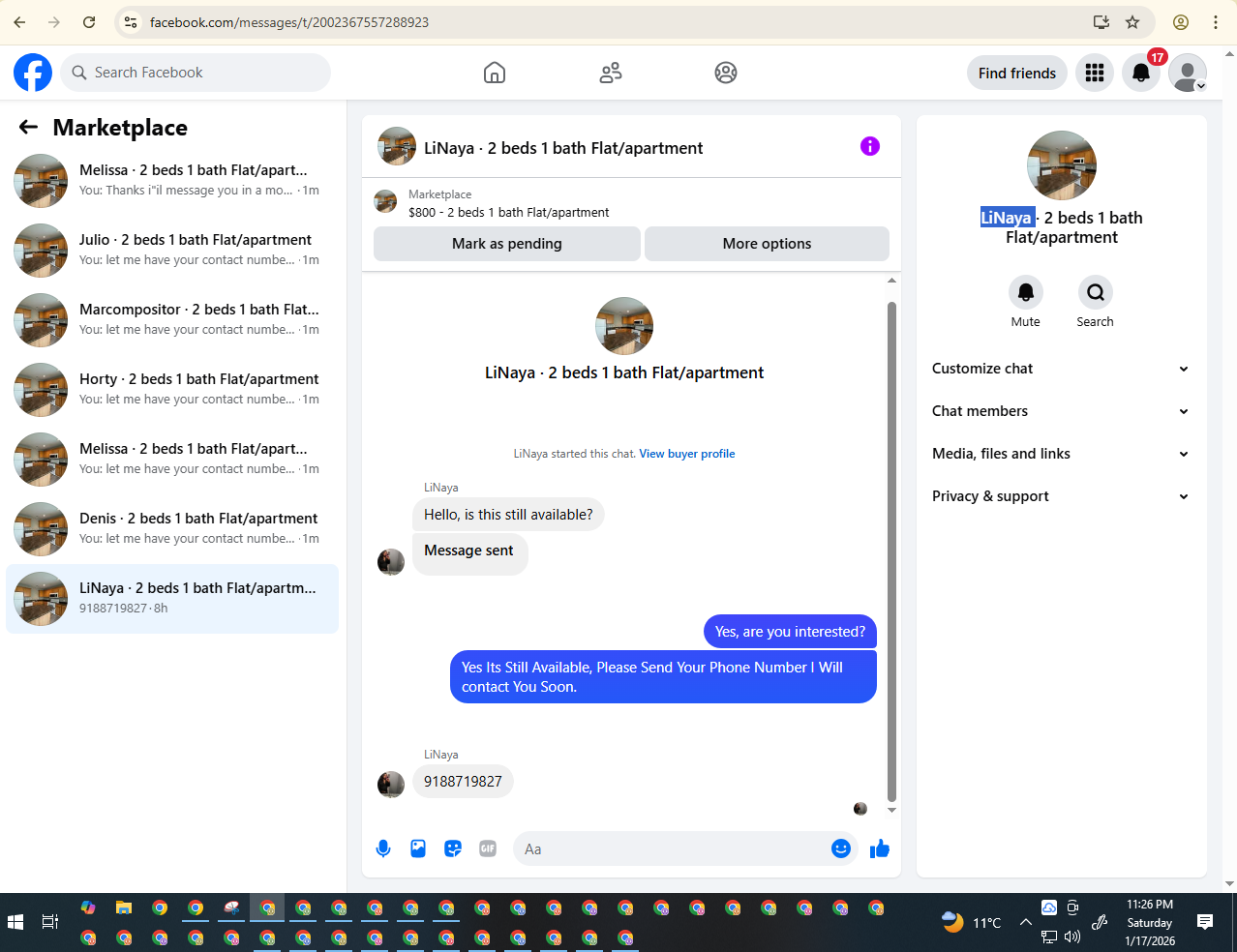Screen dimensions: 1237x952
Task: Open the emoji picker in message box
Action: 841,848
